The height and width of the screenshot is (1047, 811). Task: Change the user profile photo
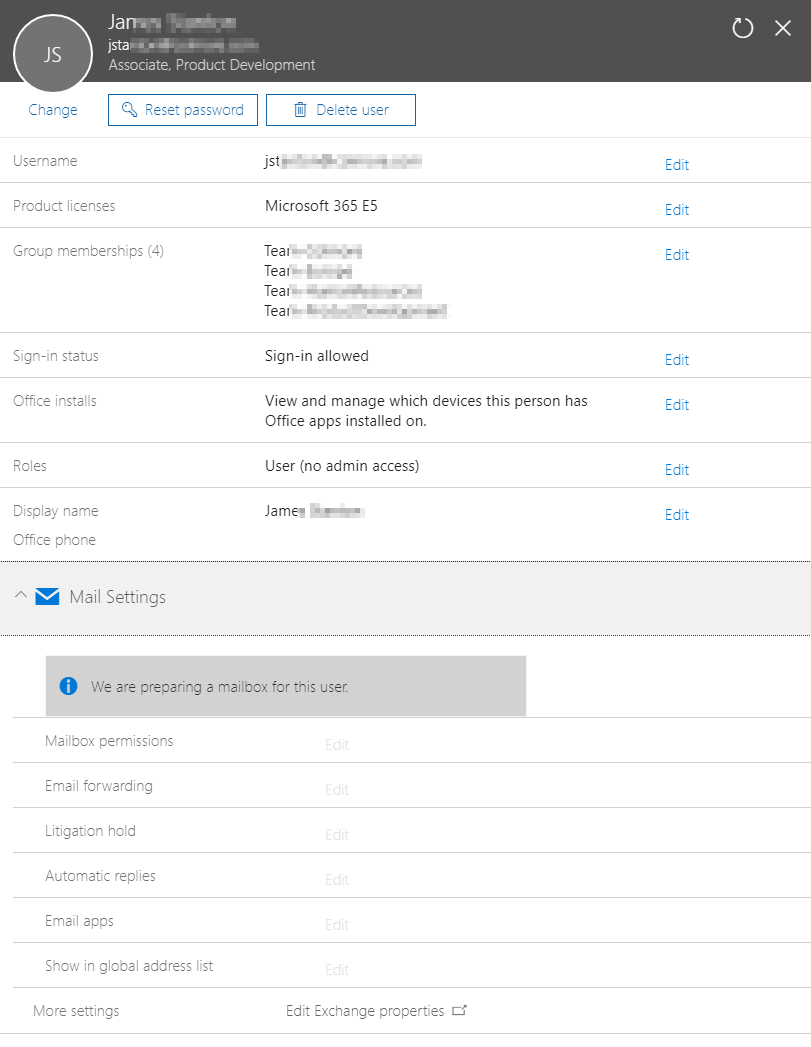53,110
